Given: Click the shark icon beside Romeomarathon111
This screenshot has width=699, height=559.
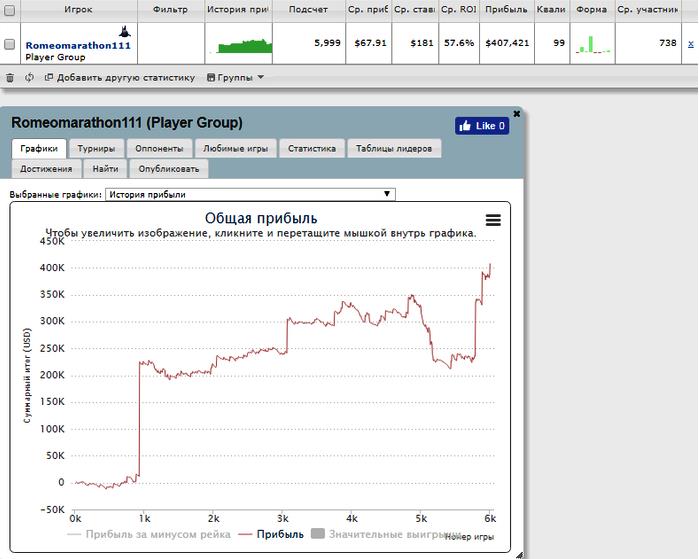Looking at the screenshot, I should (x=125, y=31).
